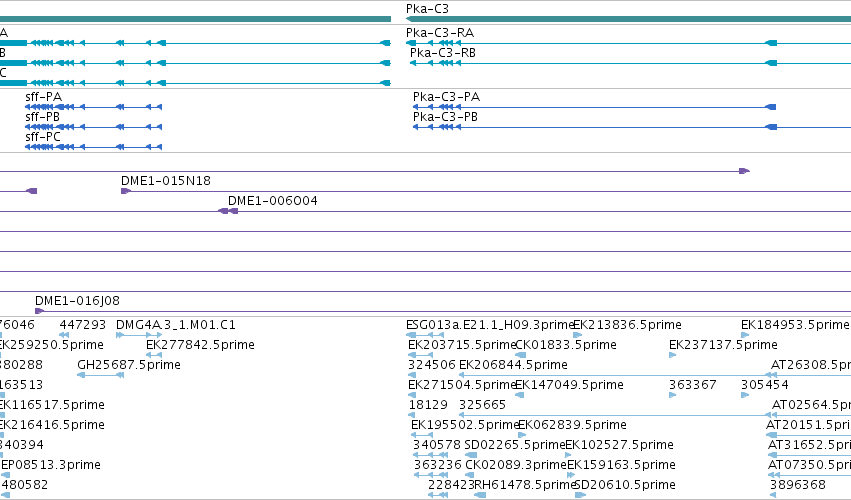Select EST EP08513.3prime
This screenshot has height=500, width=851.
tap(50, 465)
